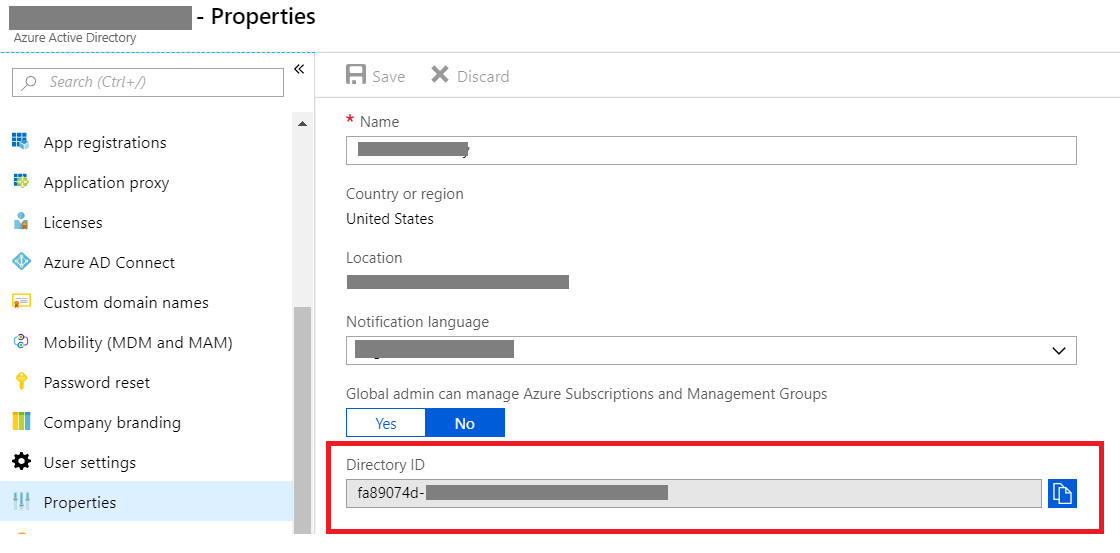Select Properties in the sidebar
The image size is (1120, 553).
coord(80,502)
